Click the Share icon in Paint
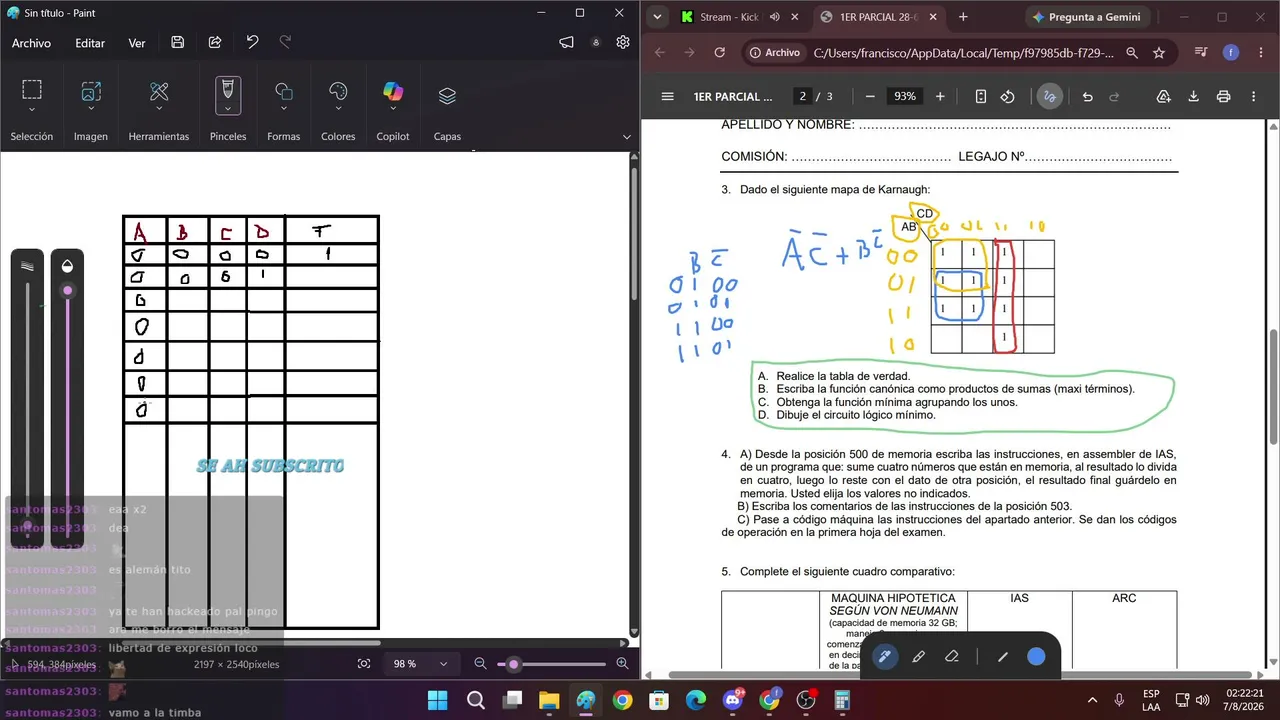 tap(215, 42)
